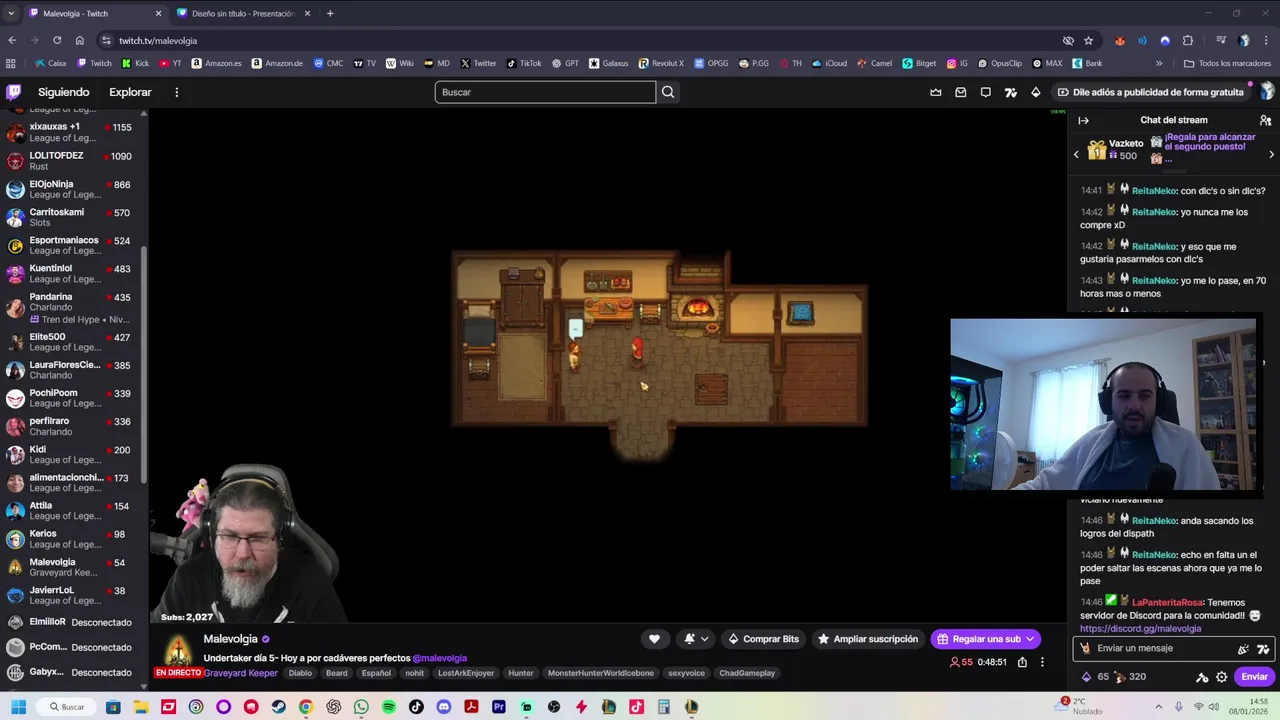The height and width of the screenshot is (720, 1280).
Task: Open WhatsApp from the taskbar
Action: (361, 707)
